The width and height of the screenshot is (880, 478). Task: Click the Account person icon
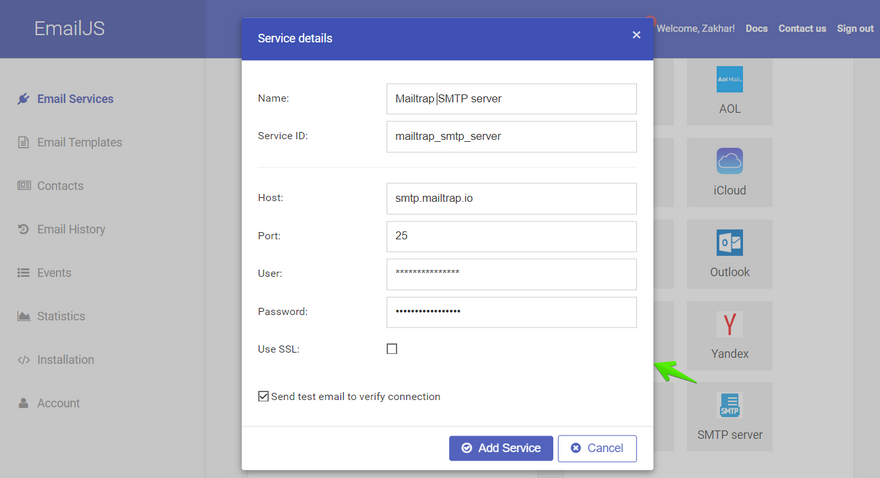[23, 403]
